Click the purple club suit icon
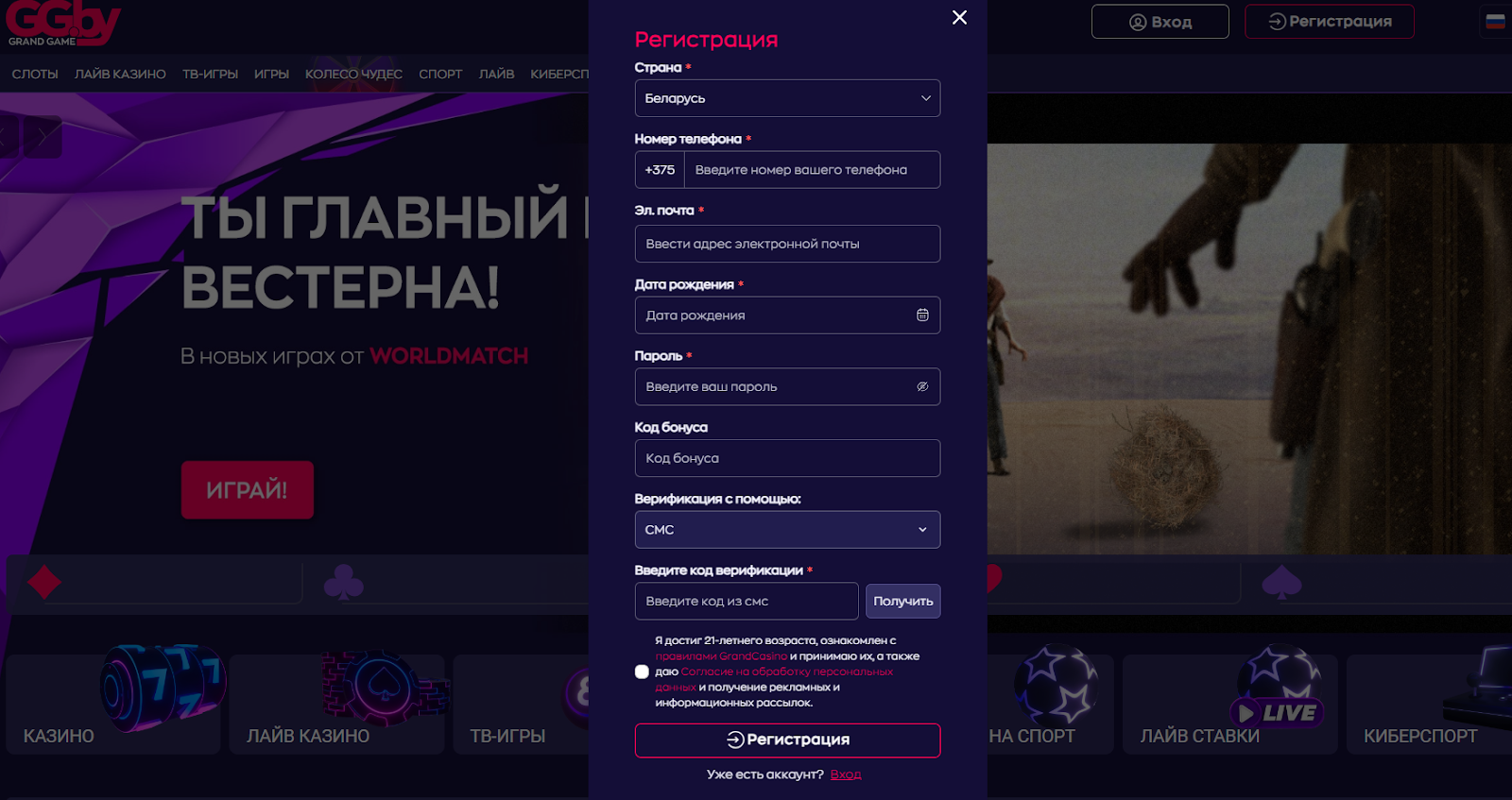 [343, 582]
